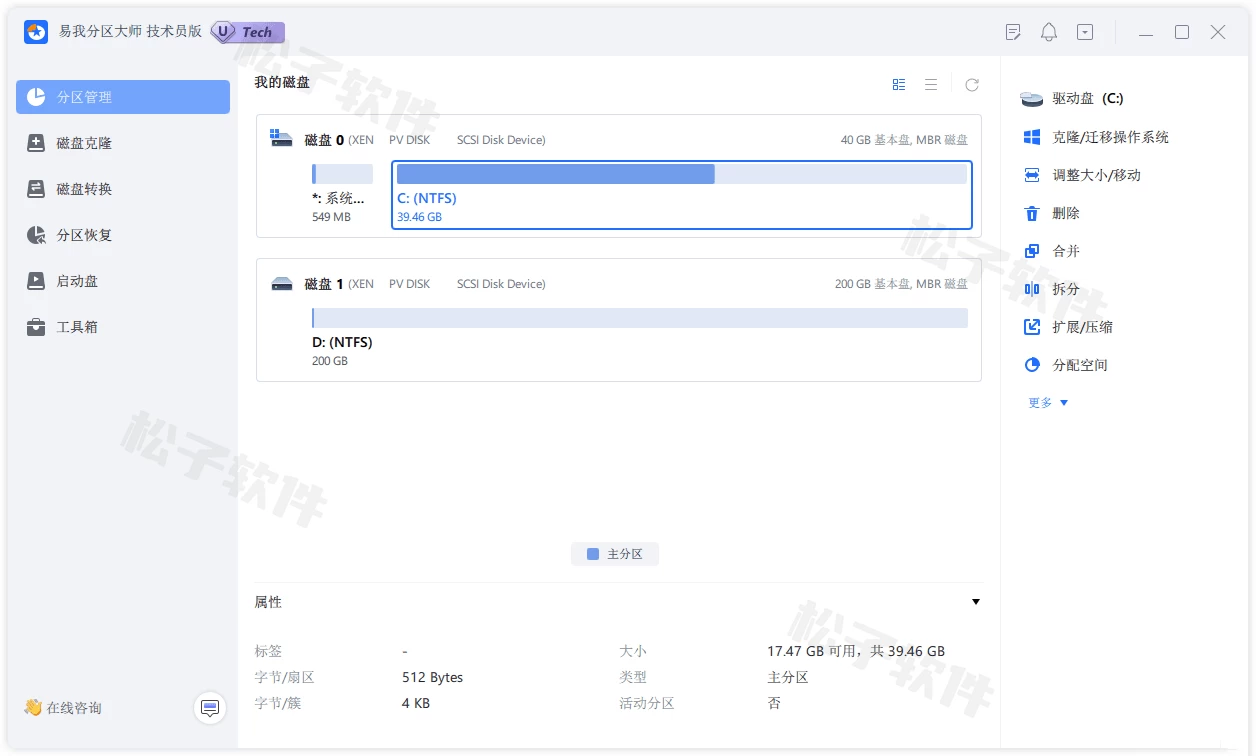
Task: Click the extend/shrink icon
Action: 1032,327
